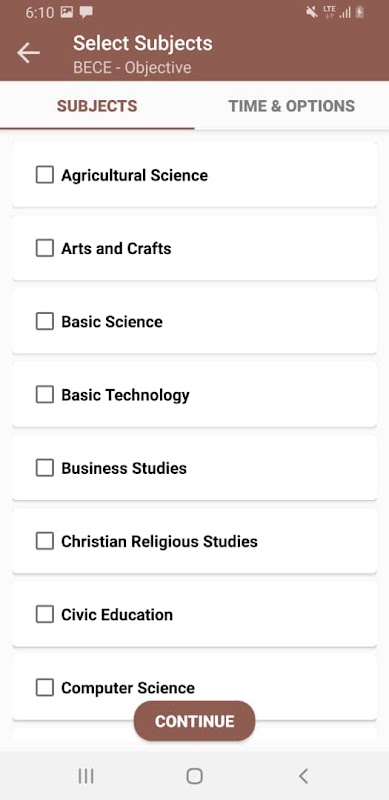Tap the Android home button
Viewport: 389px width, 800px height.
tap(194, 776)
